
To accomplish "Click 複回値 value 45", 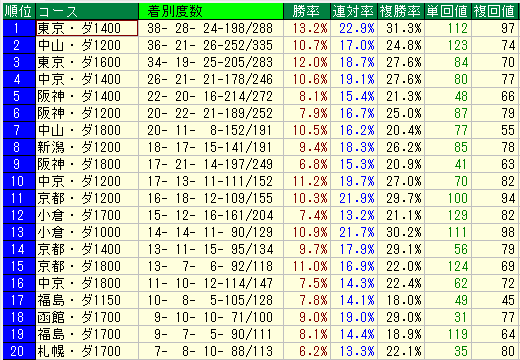I will click(x=495, y=300).
